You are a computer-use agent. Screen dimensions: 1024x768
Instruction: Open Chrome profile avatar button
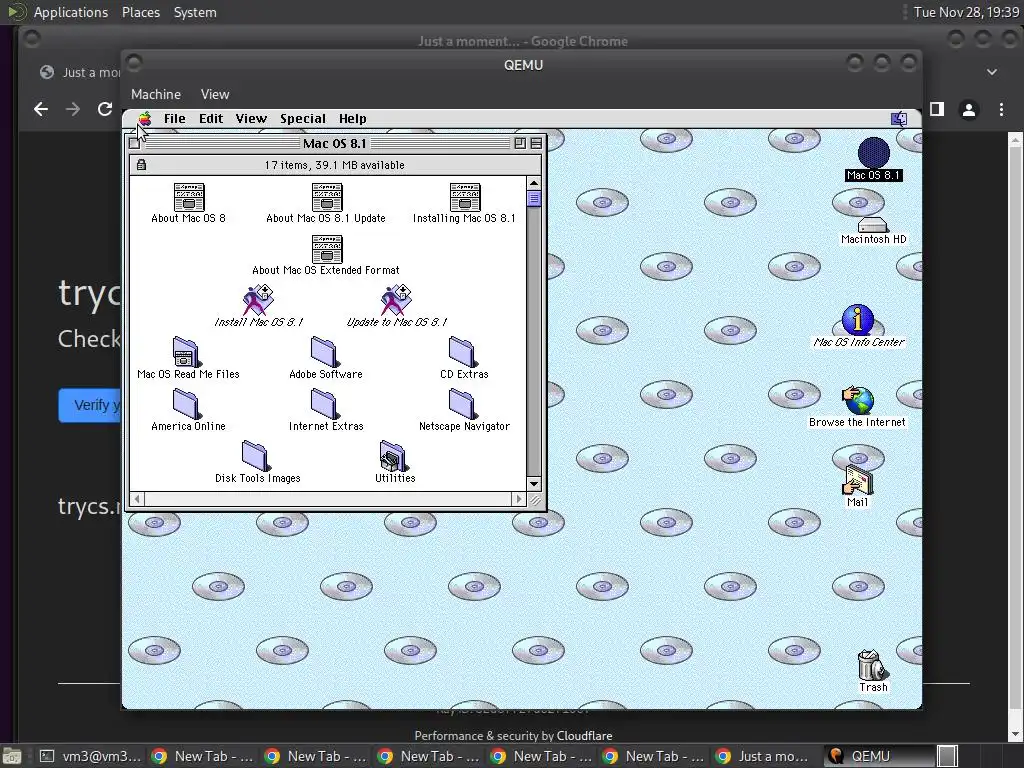(969, 110)
